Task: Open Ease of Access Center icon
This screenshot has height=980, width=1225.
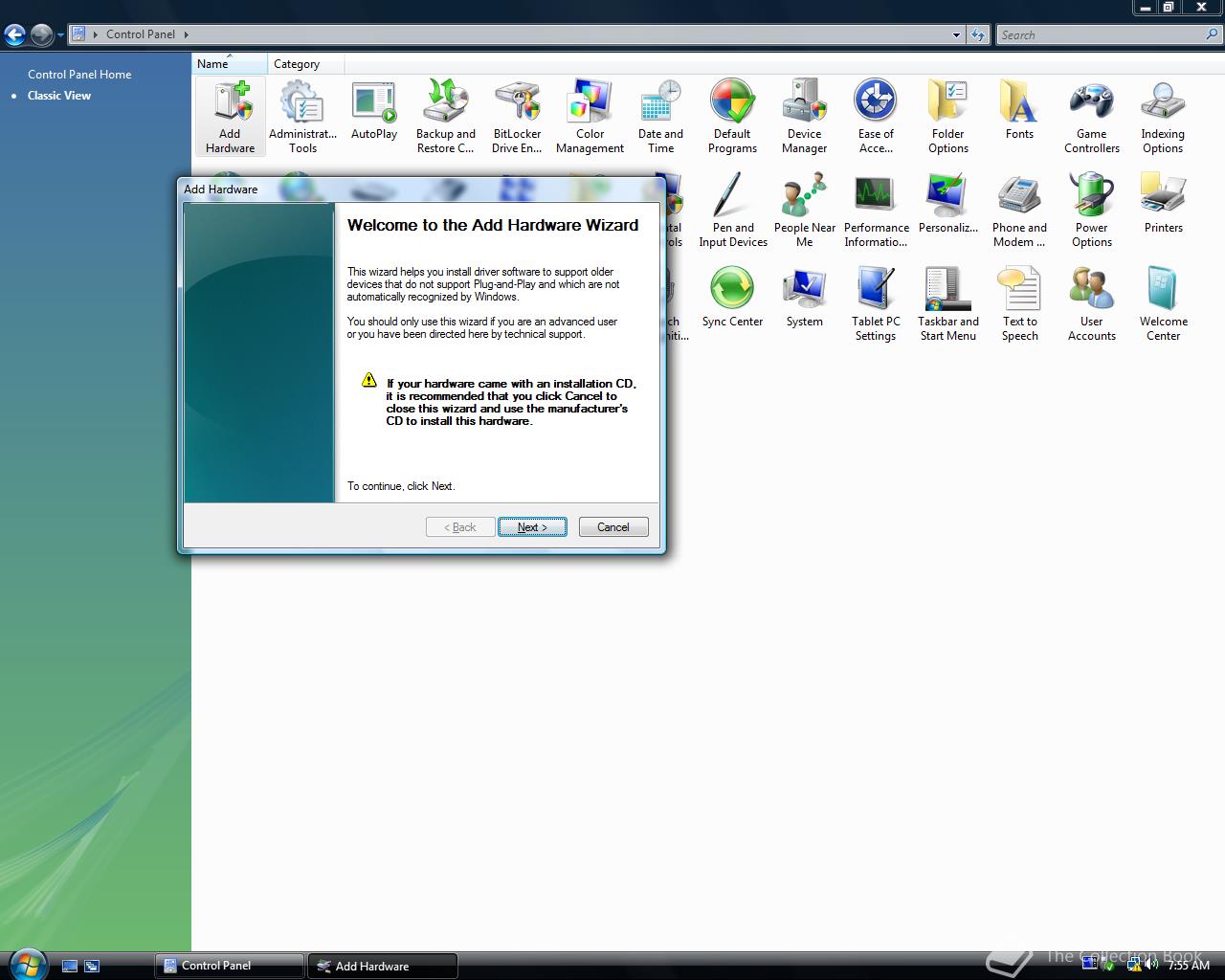Action: [x=876, y=116]
